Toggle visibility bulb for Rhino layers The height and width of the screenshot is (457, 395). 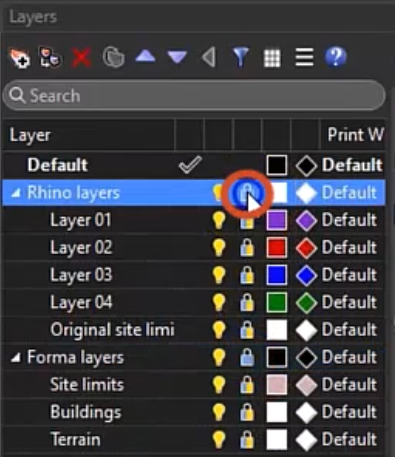(x=218, y=193)
